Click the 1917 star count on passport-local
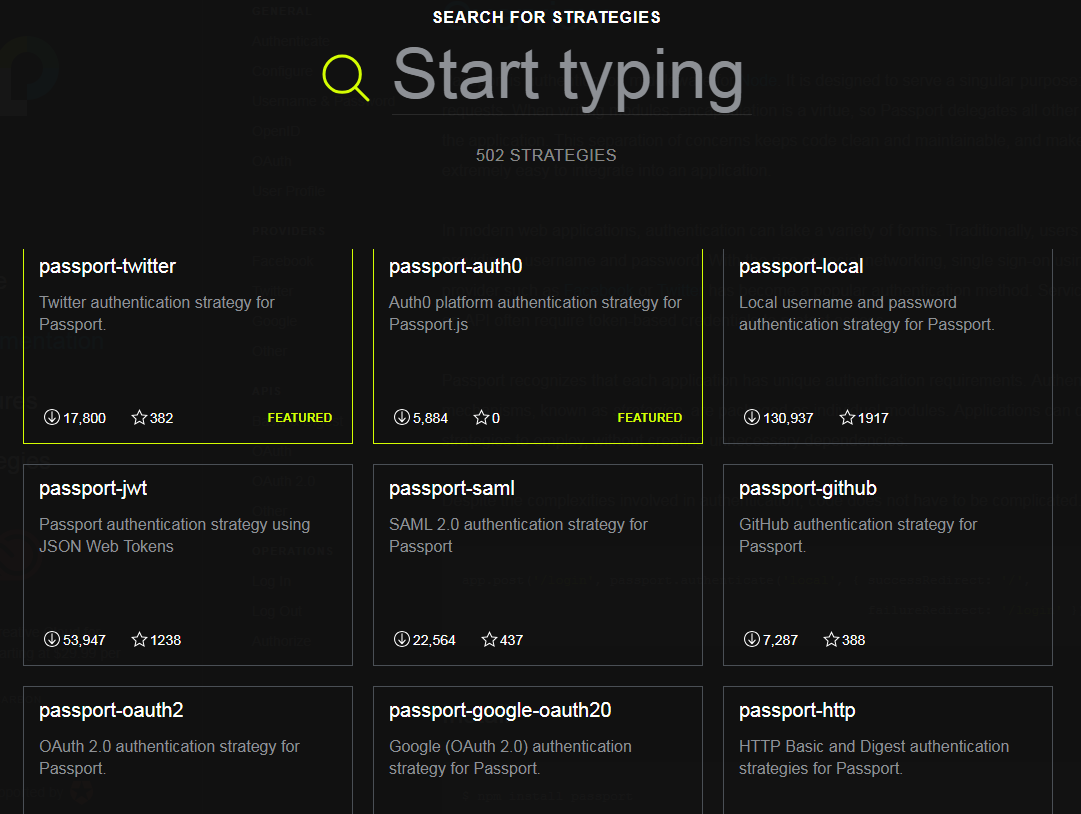Screen dimensions: 1081x814 873,418
